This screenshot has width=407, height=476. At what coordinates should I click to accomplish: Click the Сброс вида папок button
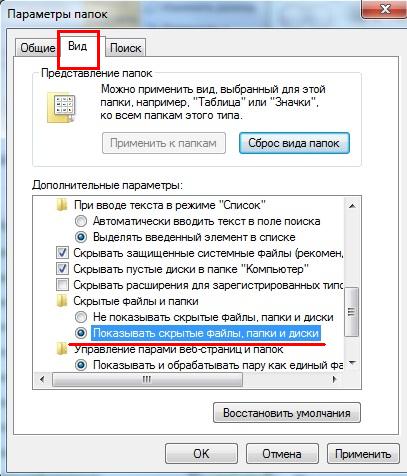click(x=294, y=143)
